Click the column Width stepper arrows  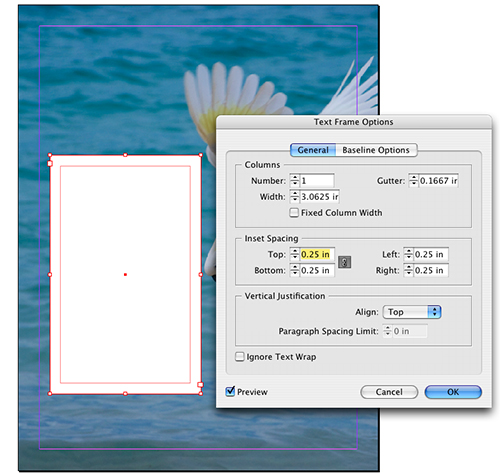(295, 197)
